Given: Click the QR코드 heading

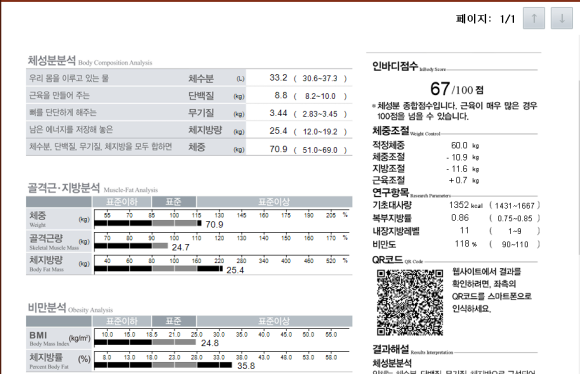Looking at the screenshot, I should 387,260.
